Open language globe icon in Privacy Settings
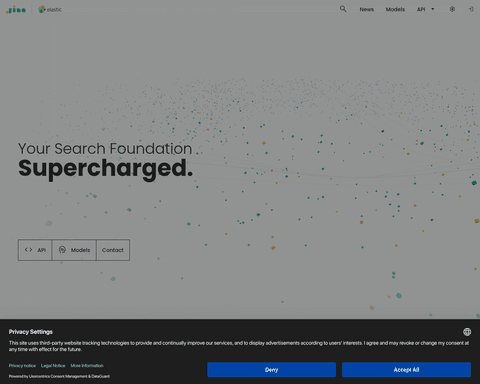The height and width of the screenshot is (384, 480). click(467, 332)
